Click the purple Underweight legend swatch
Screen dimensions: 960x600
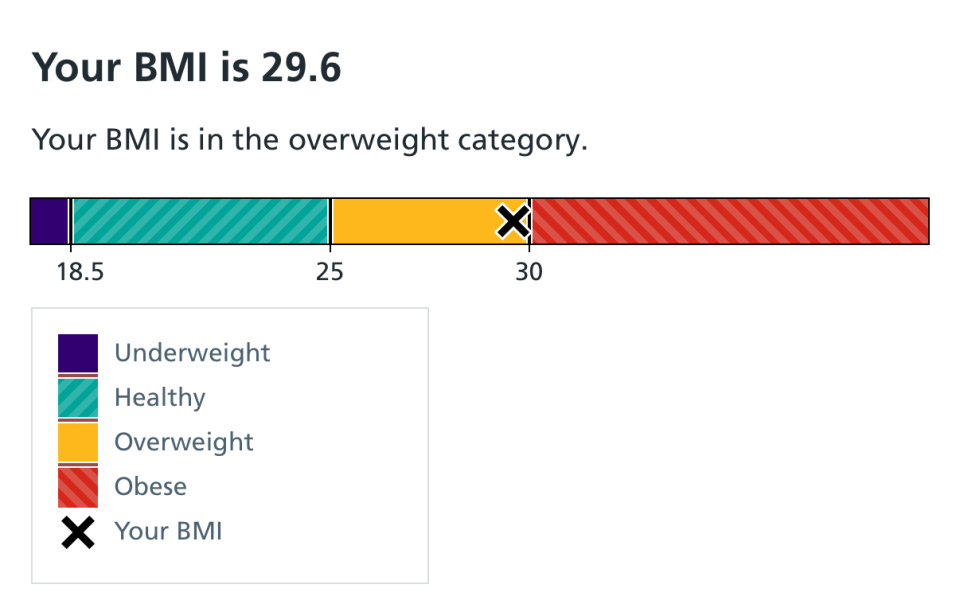[x=78, y=353]
